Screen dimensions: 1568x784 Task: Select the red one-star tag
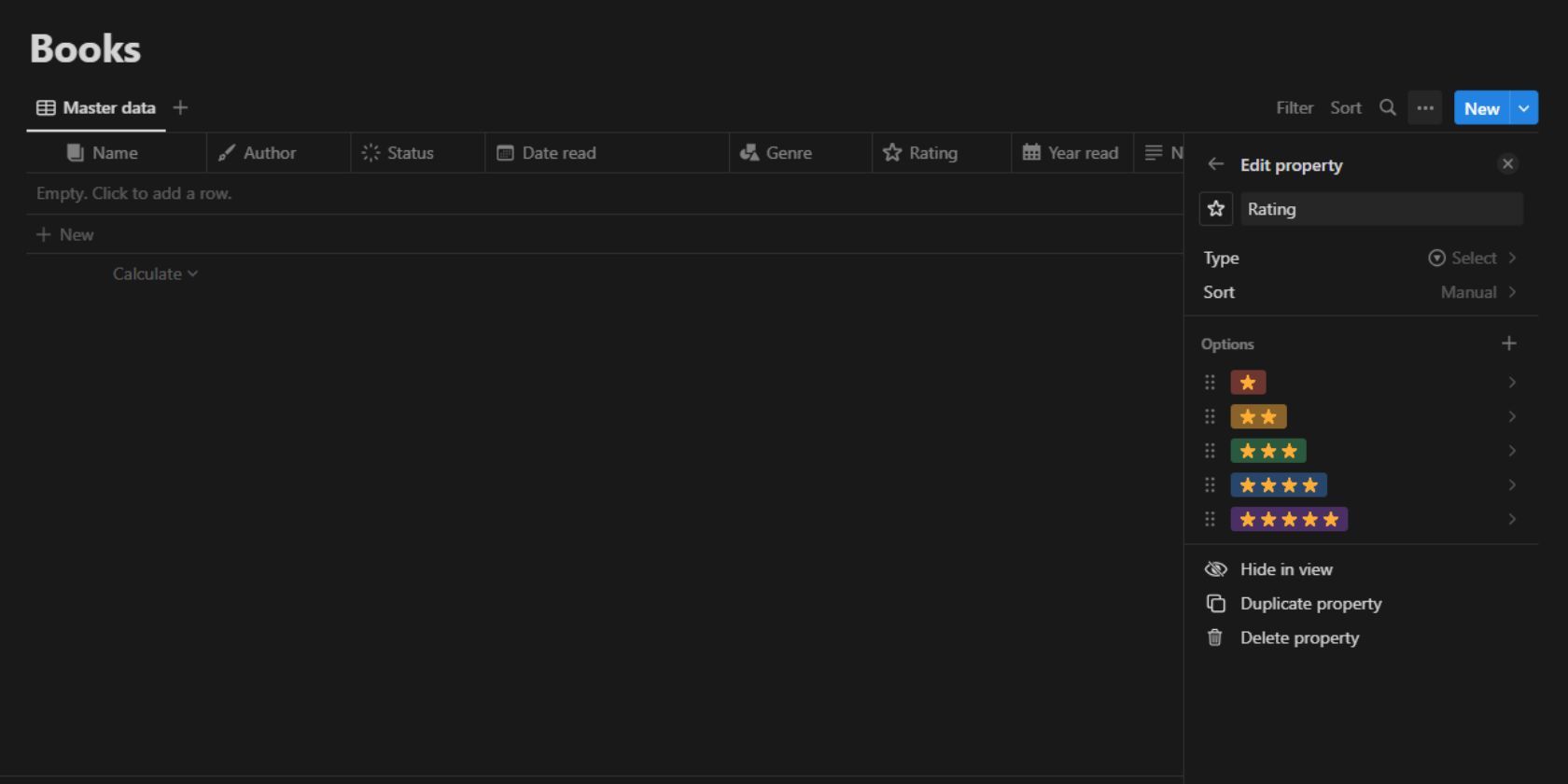pos(1248,382)
